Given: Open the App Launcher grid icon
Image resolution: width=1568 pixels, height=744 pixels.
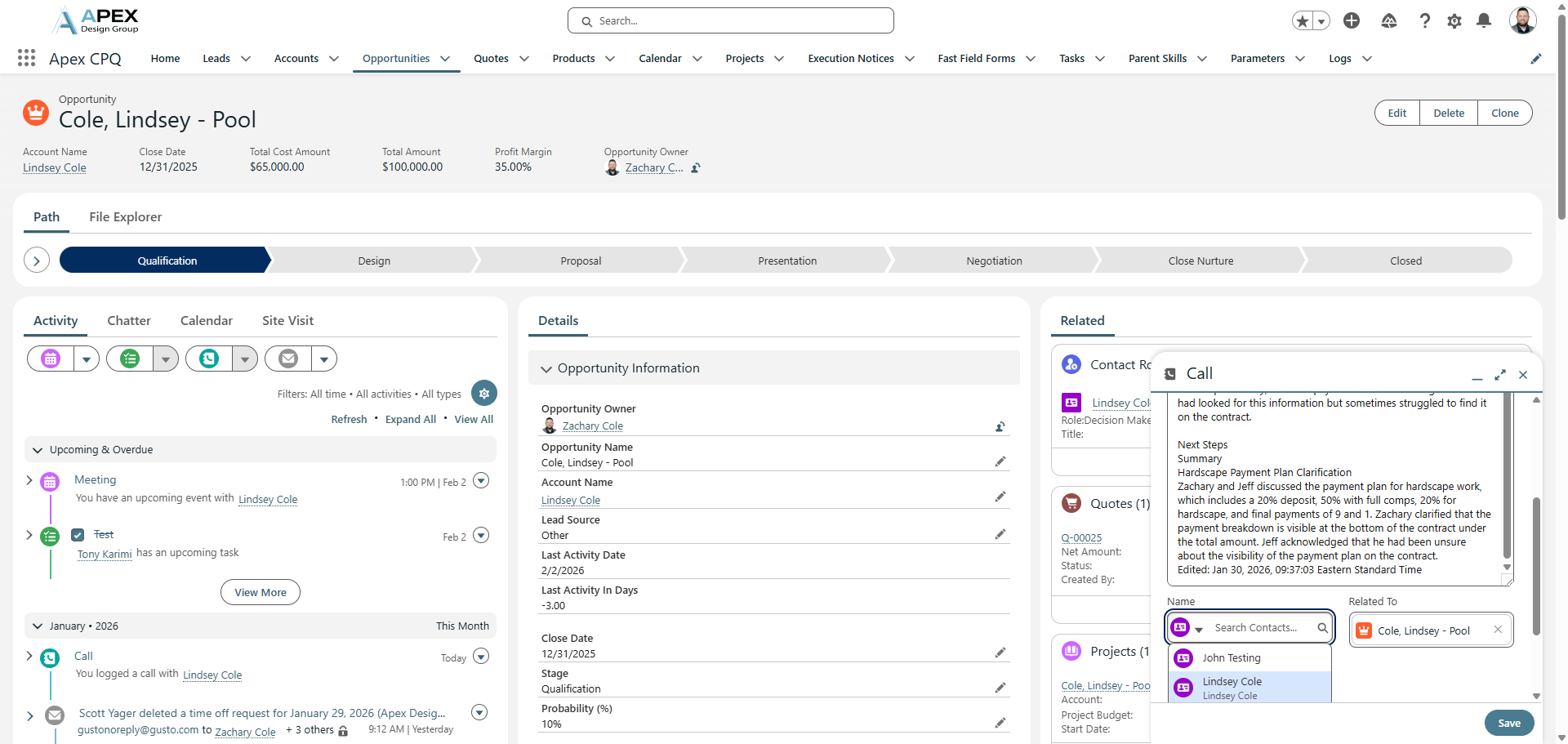Looking at the screenshot, I should pyautogui.click(x=26, y=58).
